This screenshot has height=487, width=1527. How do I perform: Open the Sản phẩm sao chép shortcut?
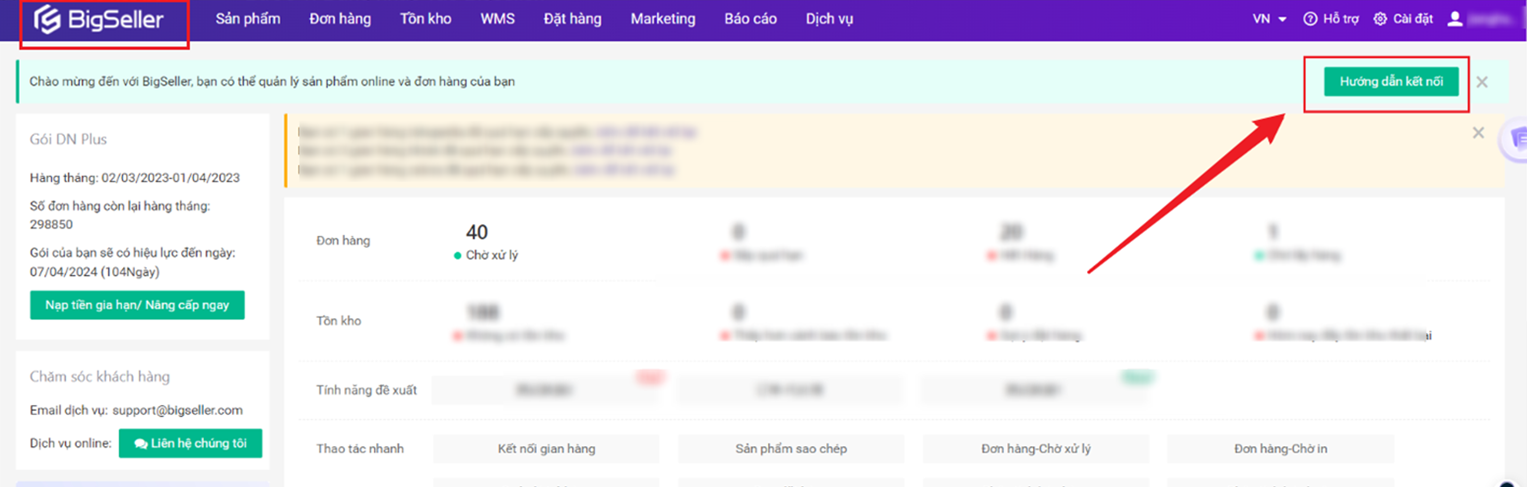coord(790,449)
